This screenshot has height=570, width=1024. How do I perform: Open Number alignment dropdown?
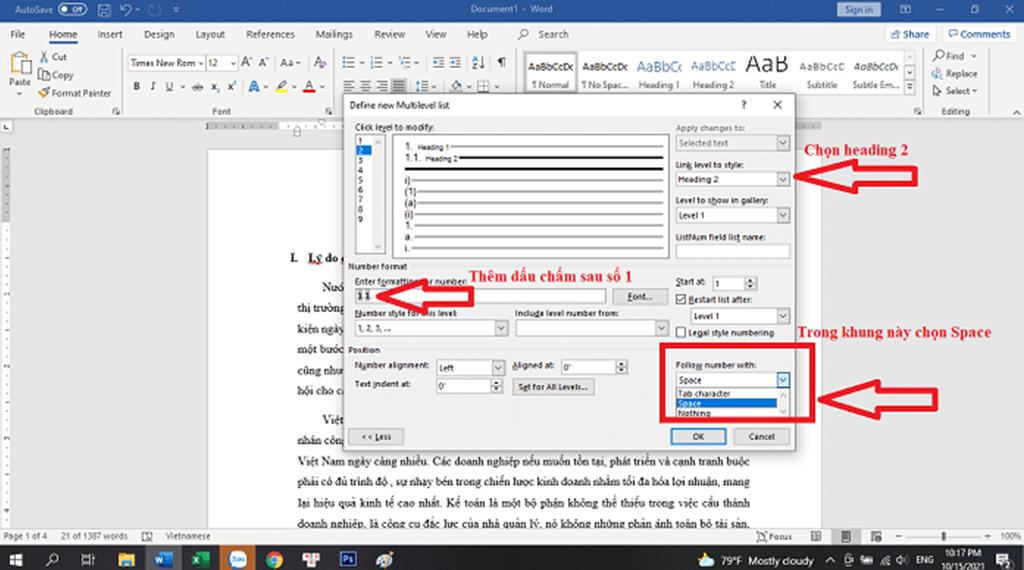click(498, 368)
